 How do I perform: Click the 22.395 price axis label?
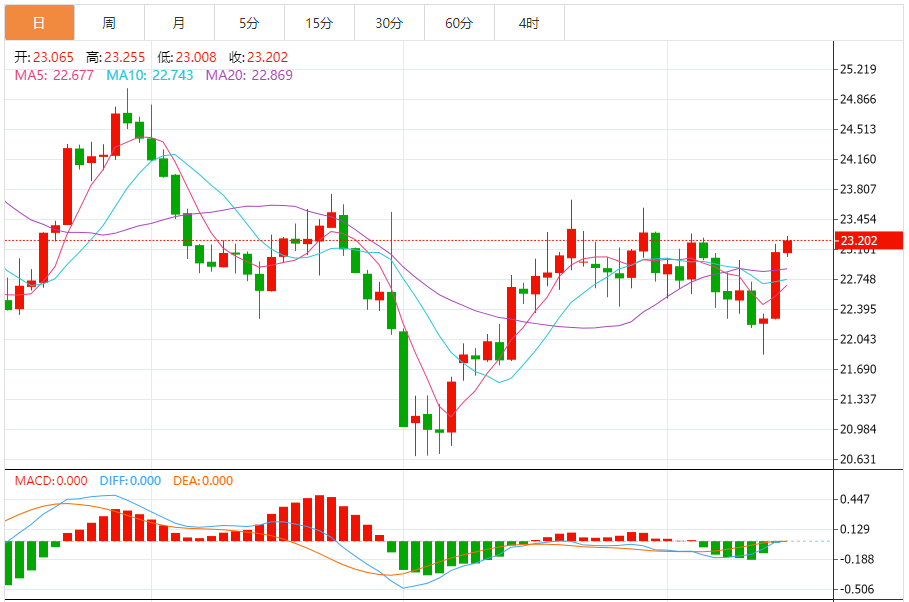(x=858, y=309)
